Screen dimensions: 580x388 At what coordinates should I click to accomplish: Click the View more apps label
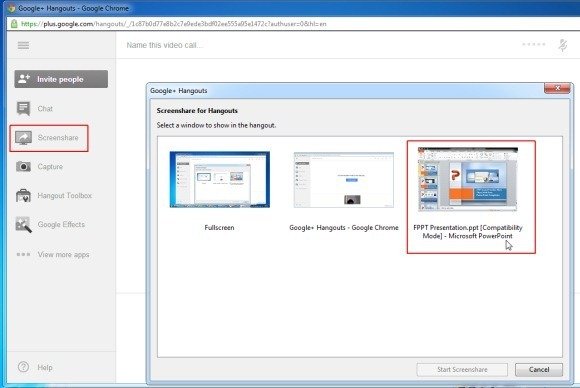[x=63, y=254]
